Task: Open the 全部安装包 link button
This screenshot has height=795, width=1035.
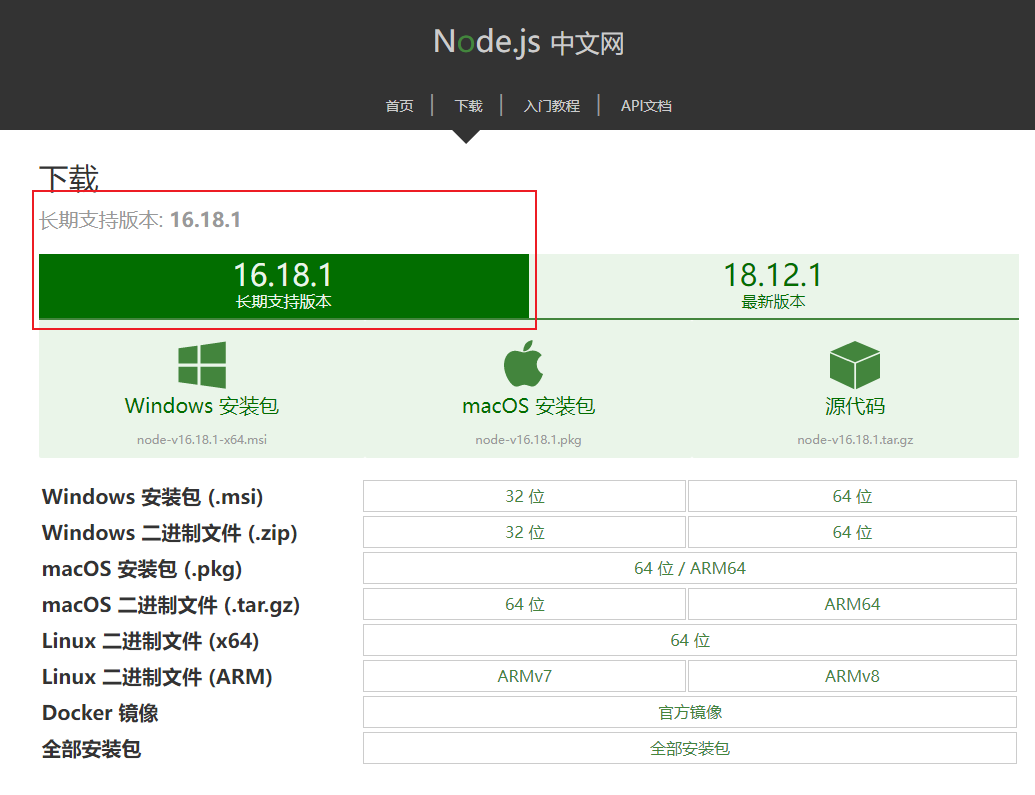Action: pyautogui.click(x=690, y=748)
